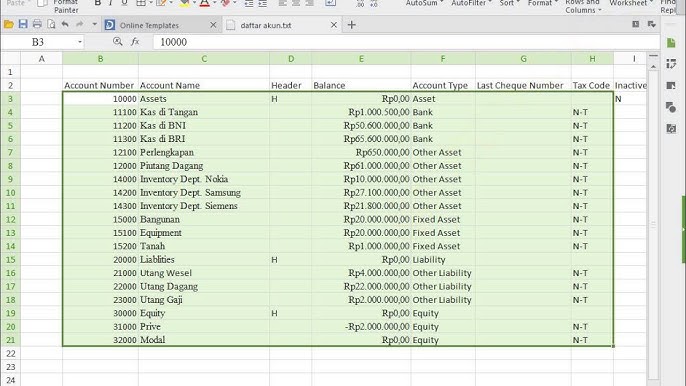686x386 pixels.
Task: Switch to Online Templates tab
Action: pos(149,25)
